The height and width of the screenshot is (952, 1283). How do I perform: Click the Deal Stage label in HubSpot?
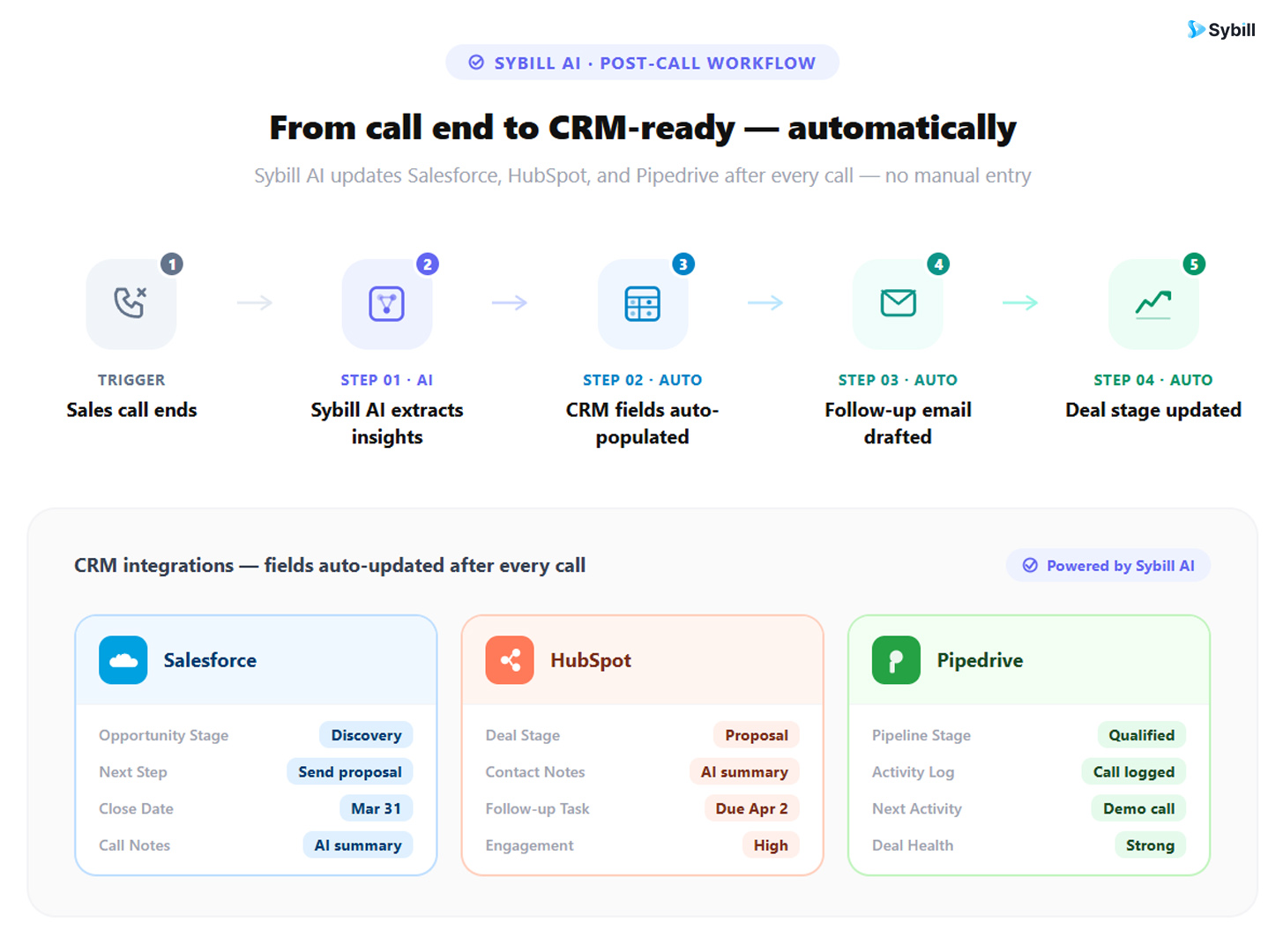522,735
